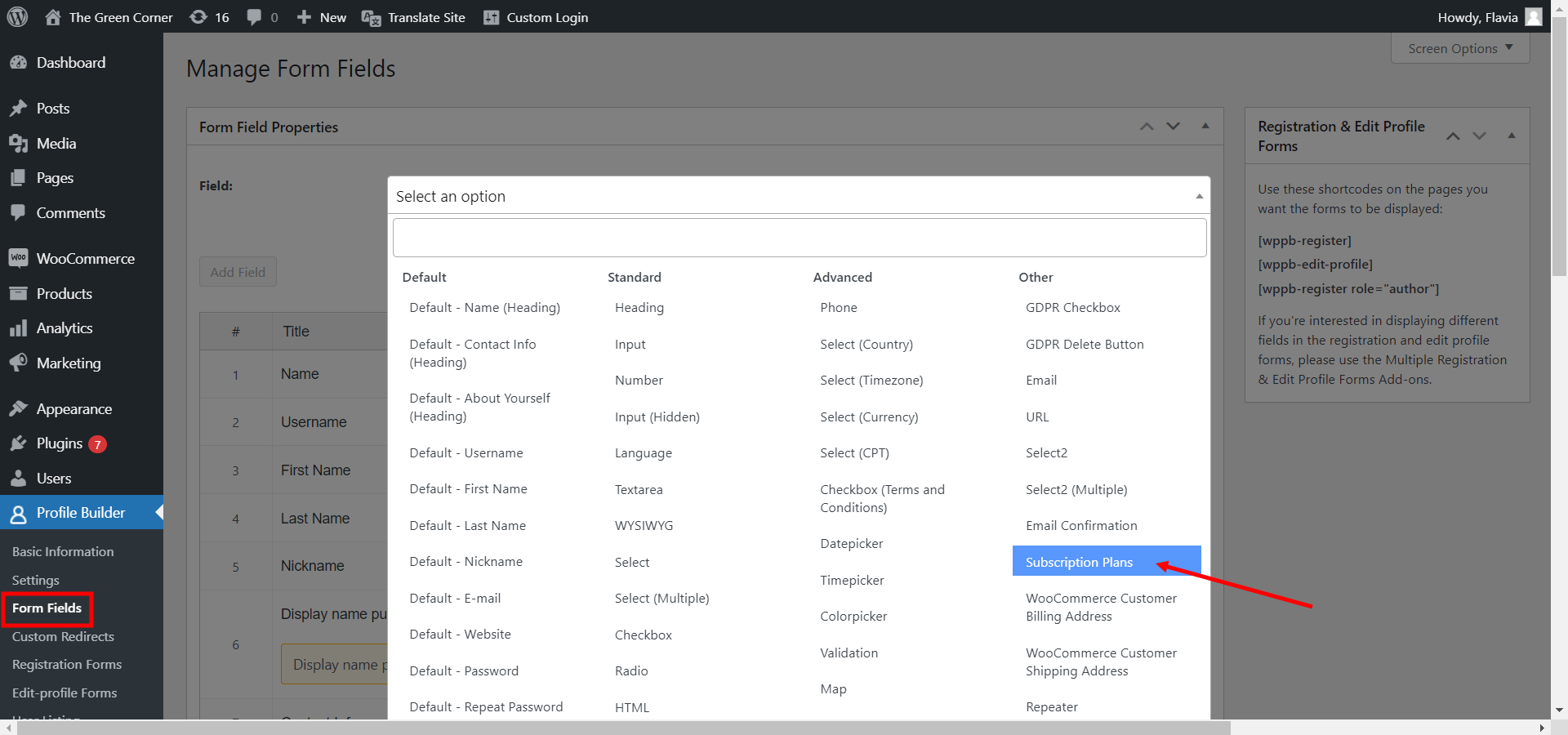Move Form Field Properties box down
This screenshot has width=1568, height=735.
pos(1174,127)
